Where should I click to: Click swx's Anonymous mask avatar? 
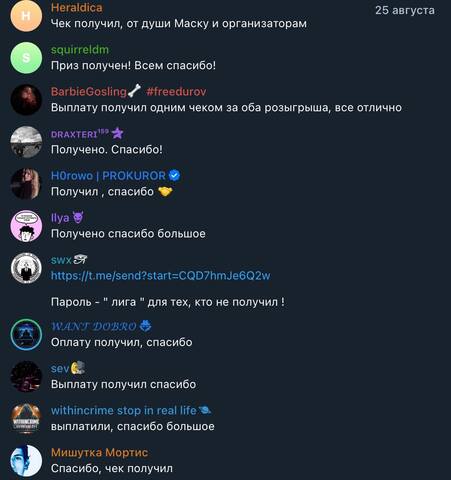click(x=26, y=268)
